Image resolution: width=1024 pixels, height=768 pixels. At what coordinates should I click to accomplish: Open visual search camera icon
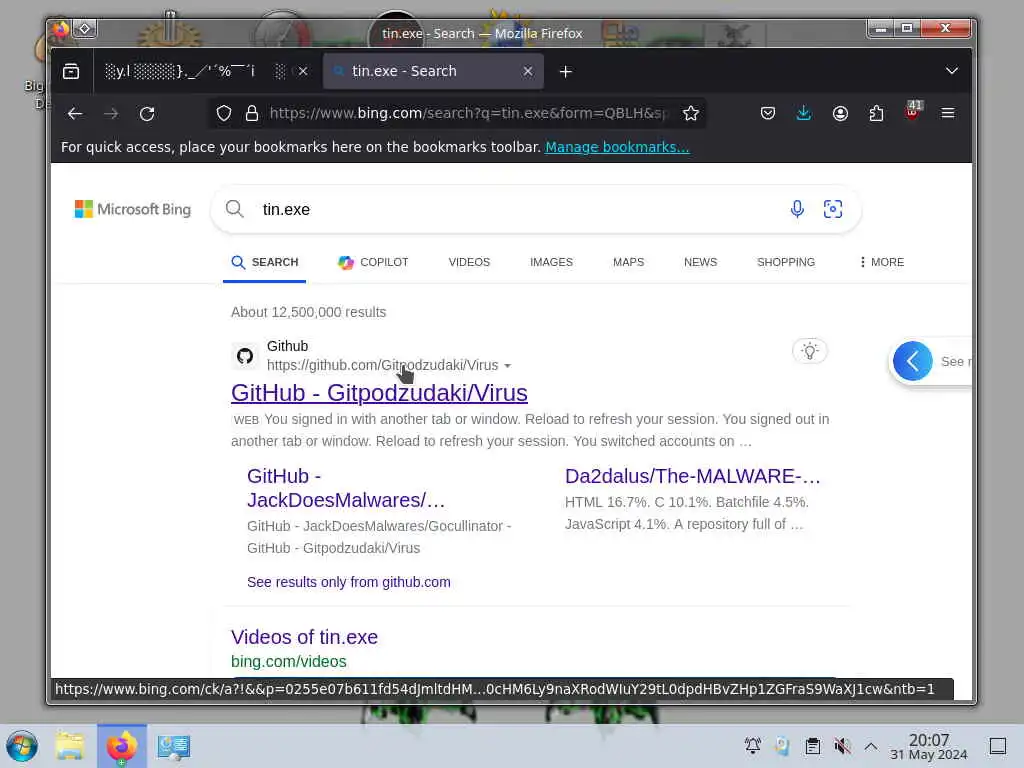coord(833,209)
